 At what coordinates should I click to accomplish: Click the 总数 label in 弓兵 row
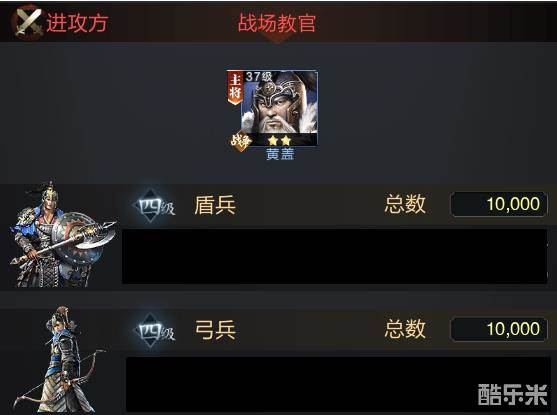coord(405,329)
